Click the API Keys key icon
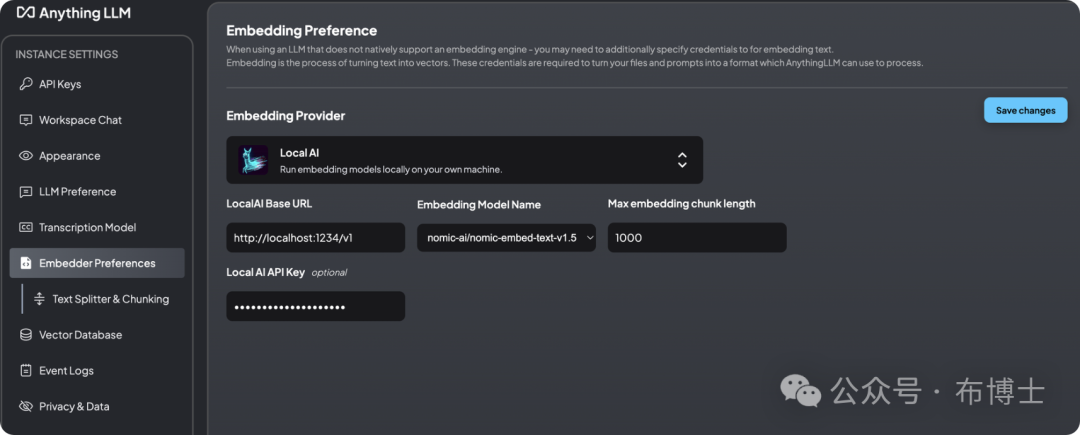Screen dimensions: 1080x435 (x=25, y=85)
